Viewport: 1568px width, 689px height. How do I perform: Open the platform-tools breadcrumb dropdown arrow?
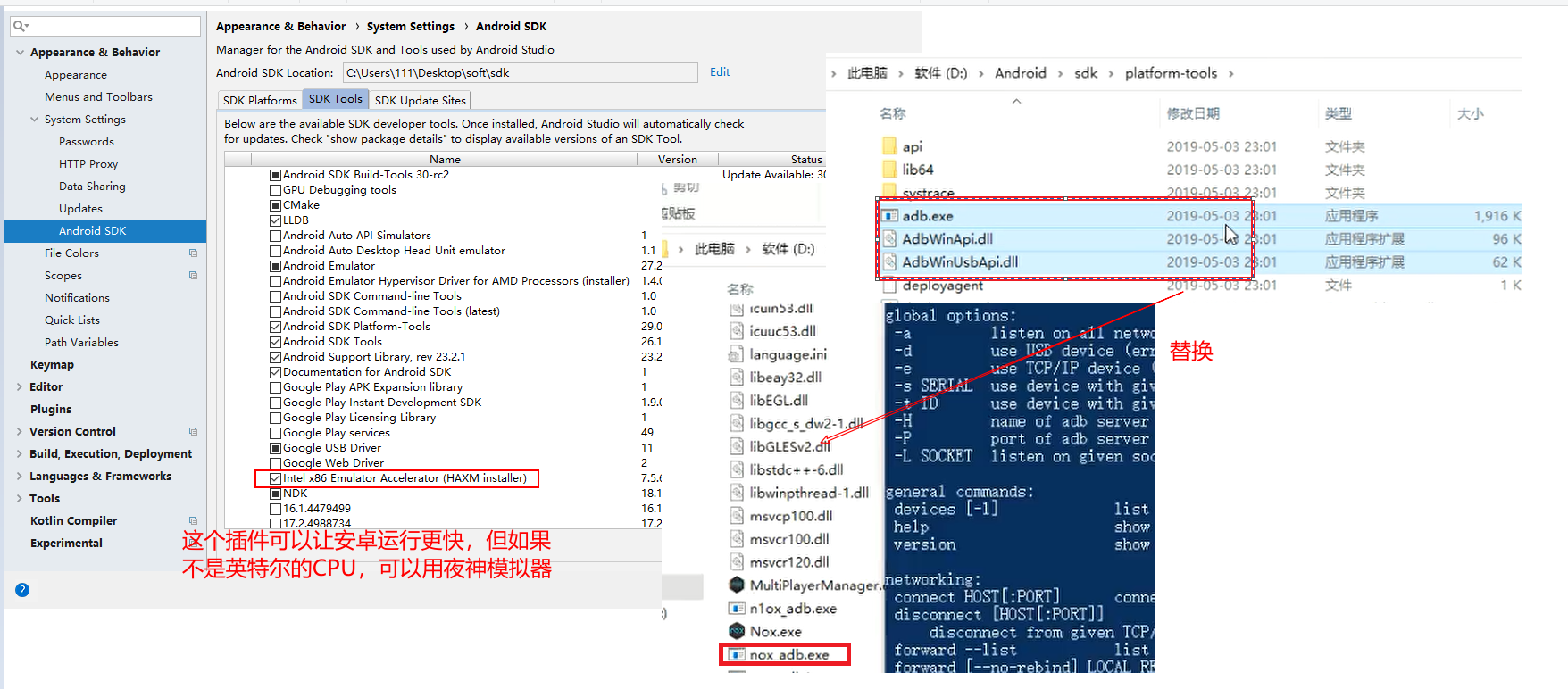pos(1231,73)
